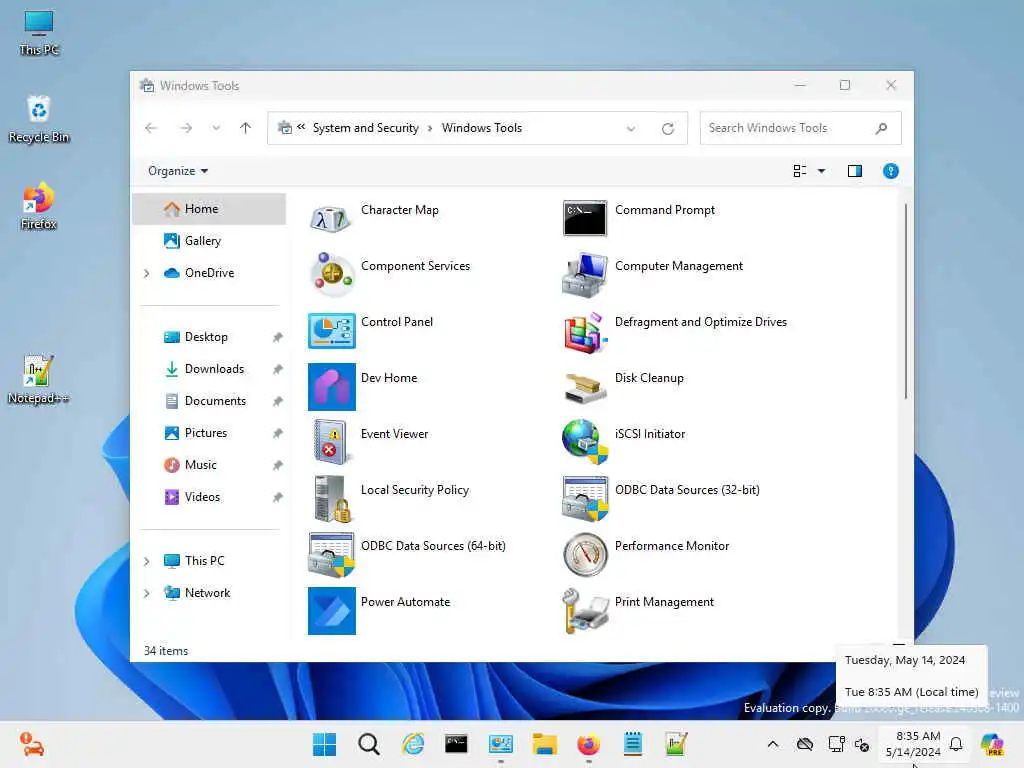Select OneDrive in the navigation pane

pyautogui.click(x=209, y=273)
